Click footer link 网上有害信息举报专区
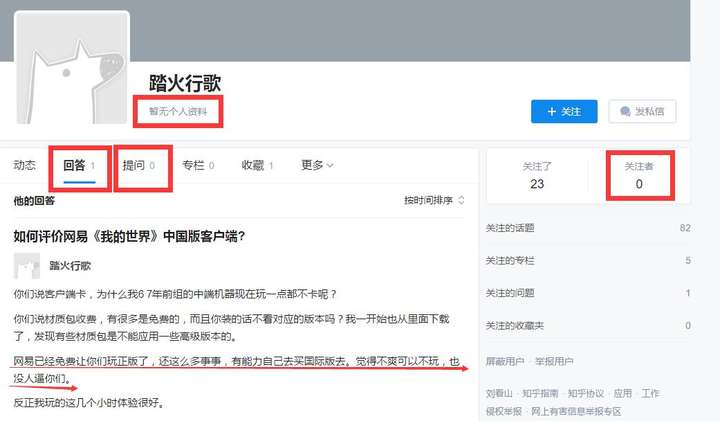720x421 pixels. point(576,411)
